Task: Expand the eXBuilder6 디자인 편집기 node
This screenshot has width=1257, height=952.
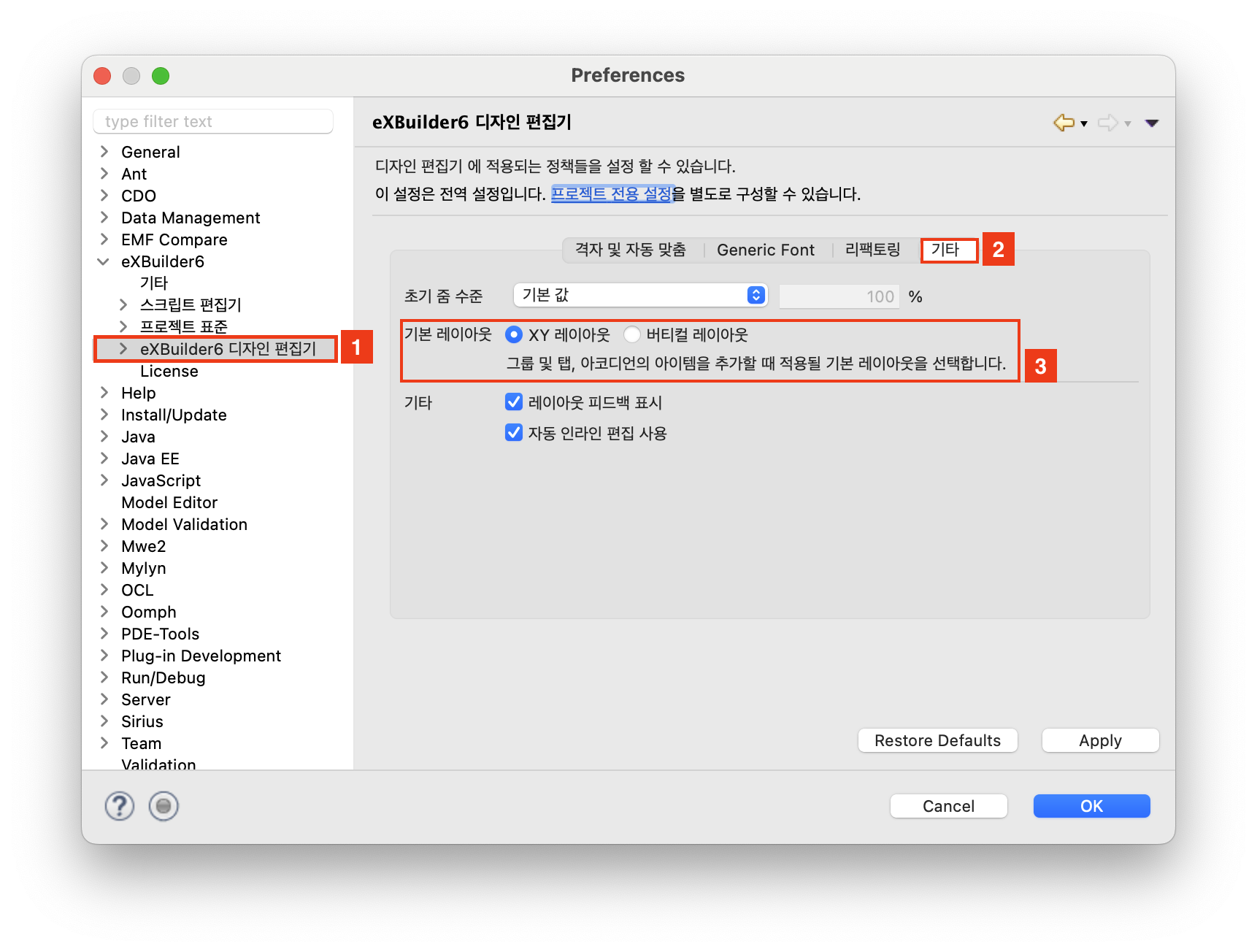Action: pyautogui.click(x=123, y=348)
